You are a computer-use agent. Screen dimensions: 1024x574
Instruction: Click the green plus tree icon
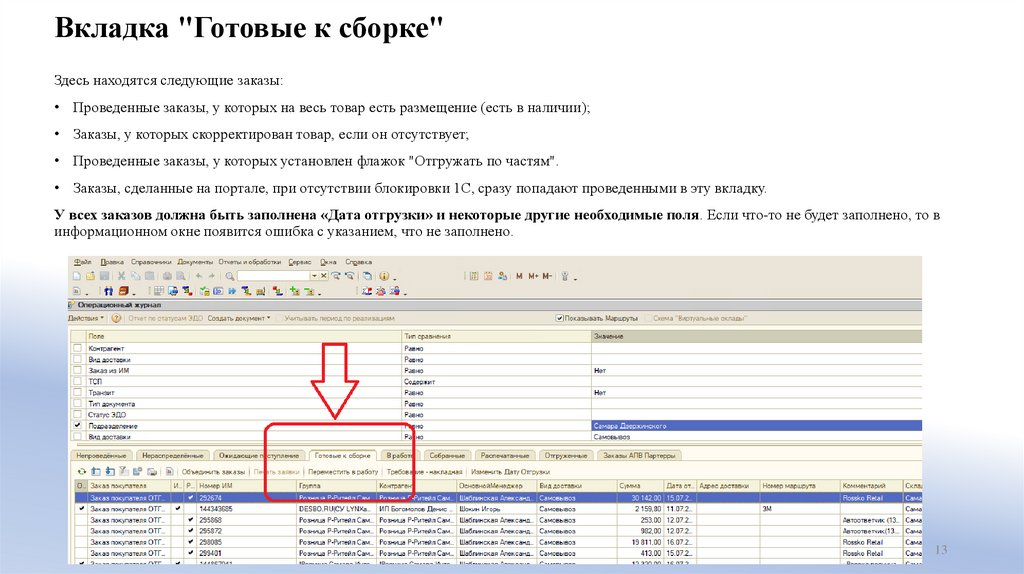(x=294, y=291)
